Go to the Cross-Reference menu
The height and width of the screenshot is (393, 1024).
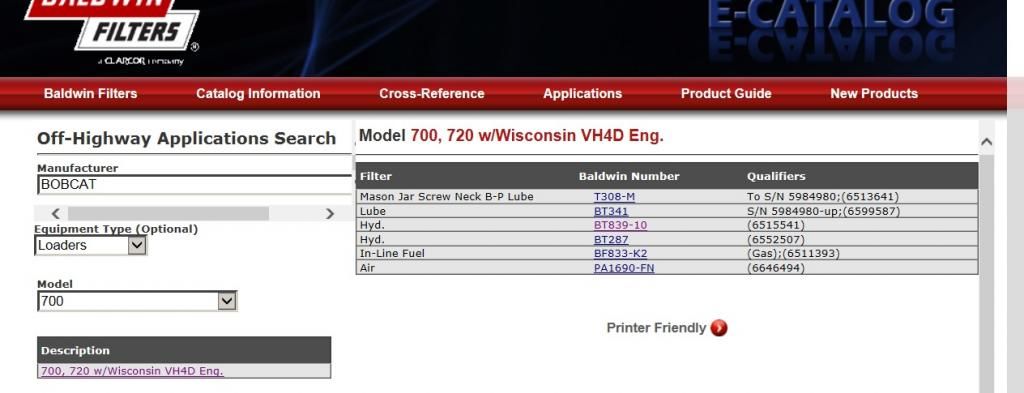(x=432, y=93)
